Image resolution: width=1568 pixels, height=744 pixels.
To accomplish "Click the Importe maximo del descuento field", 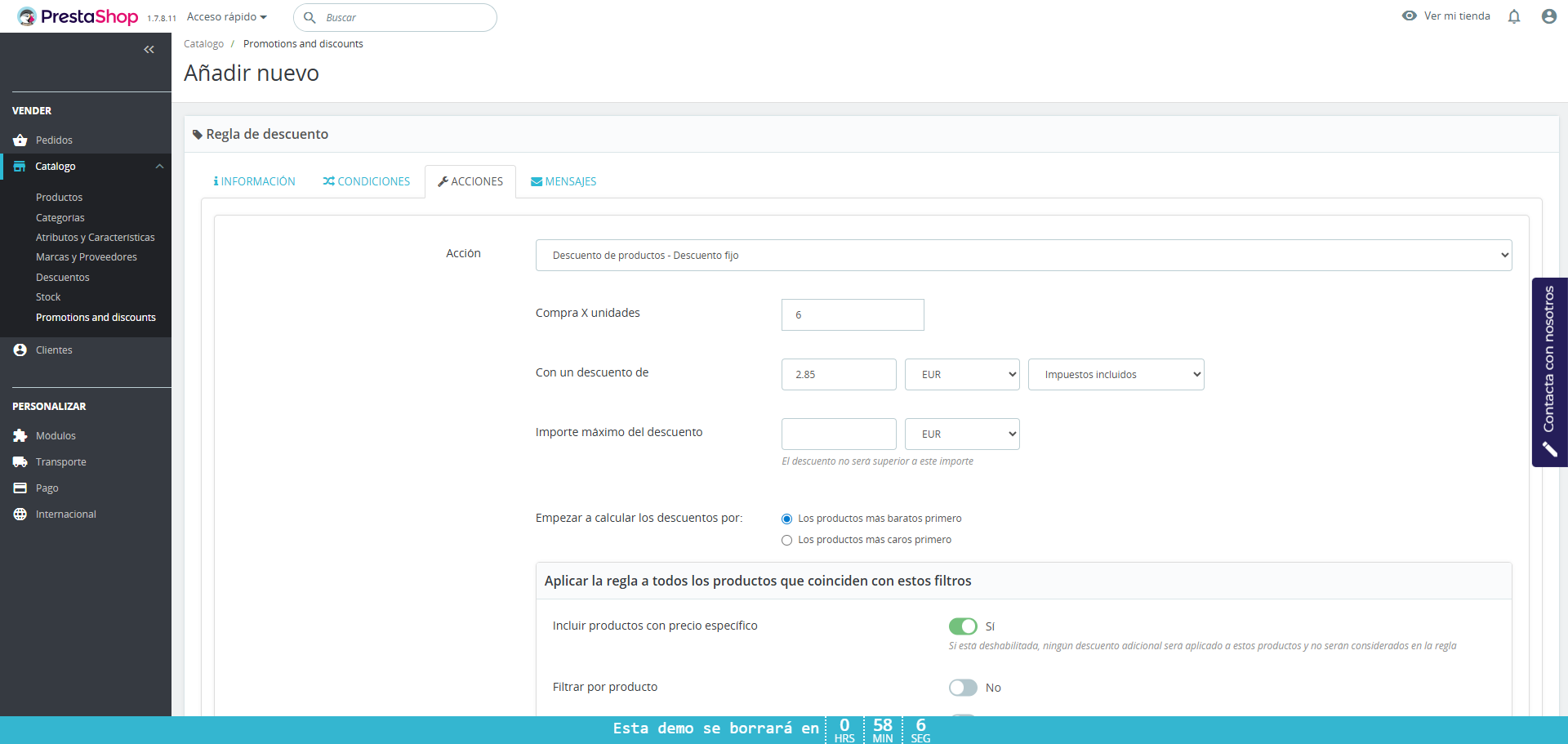I will tap(839, 434).
